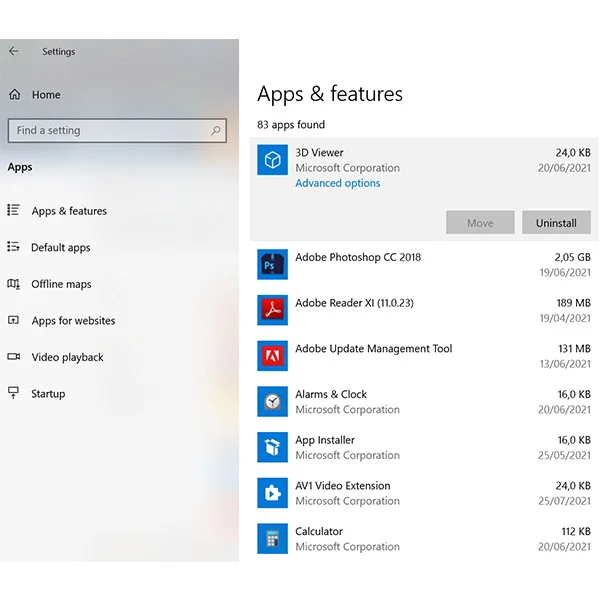Click the 112 KB size value
The image size is (600, 600).
click(x=576, y=532)
